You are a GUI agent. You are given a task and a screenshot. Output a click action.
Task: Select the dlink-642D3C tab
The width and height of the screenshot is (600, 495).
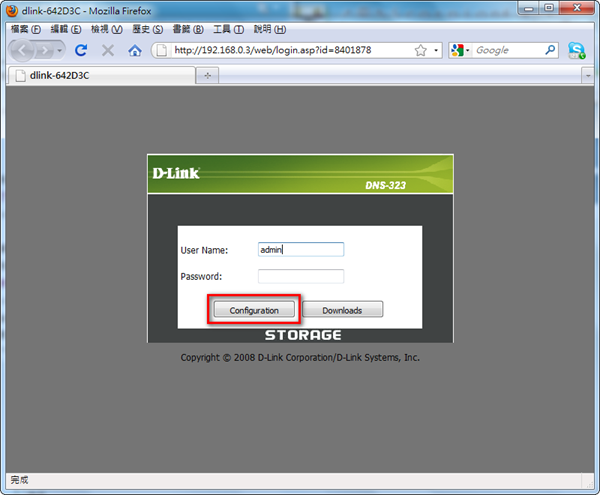click(101, 75)
